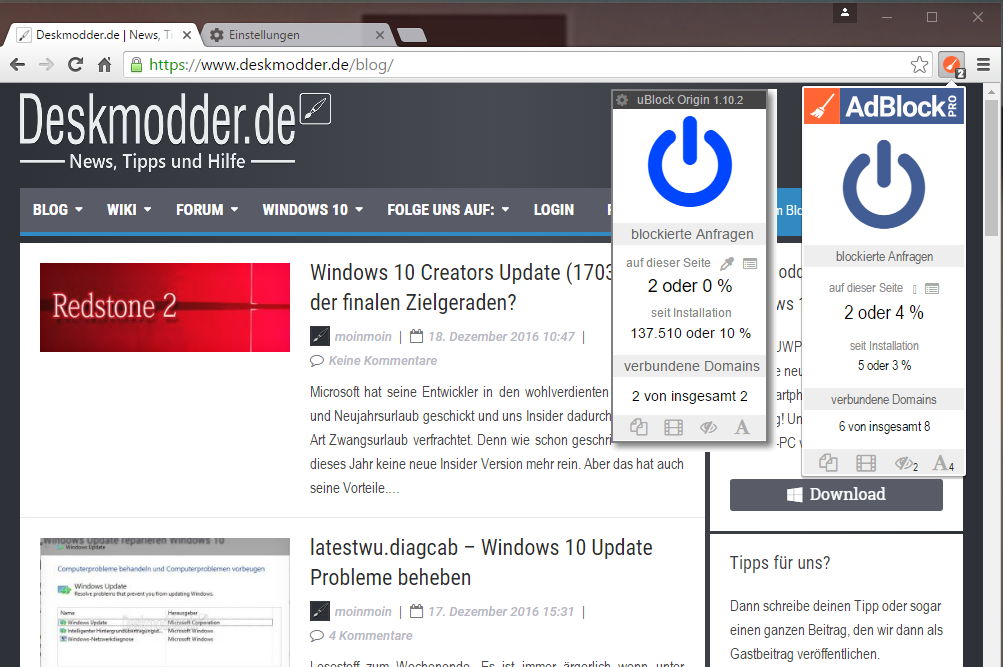
Task: Reload the current page
Action: click(x=75, y=65)
